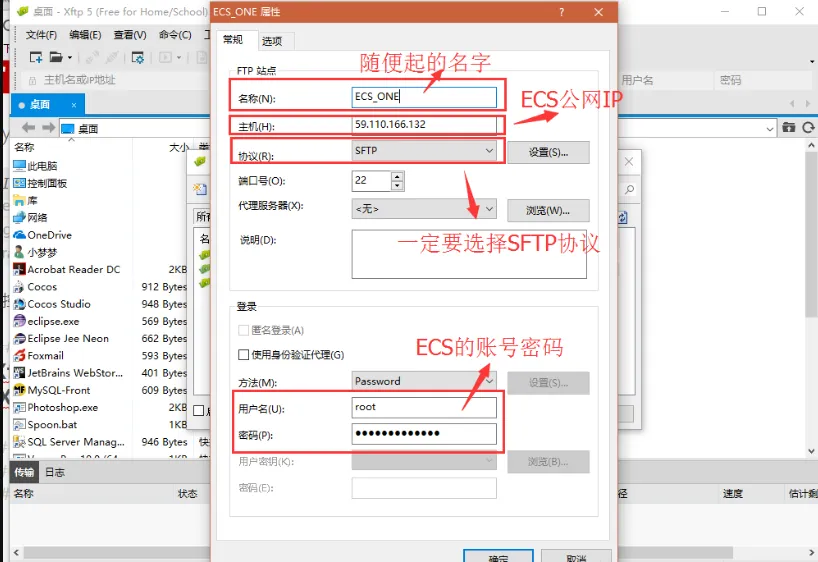Click the JetBrains WebStorm shortcut icon
The height and width of the screenshot is (562, 818).
pos(19,373)
